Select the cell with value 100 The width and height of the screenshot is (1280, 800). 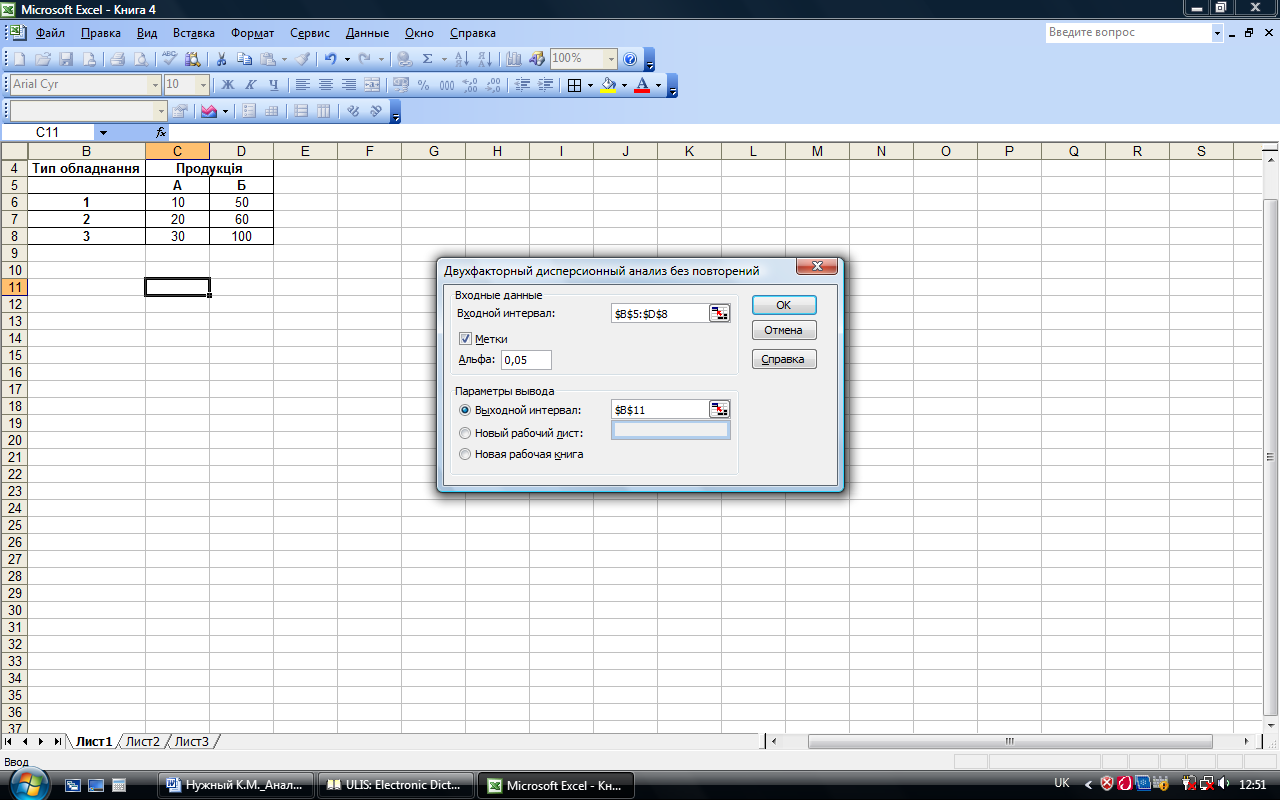(241, 236)
